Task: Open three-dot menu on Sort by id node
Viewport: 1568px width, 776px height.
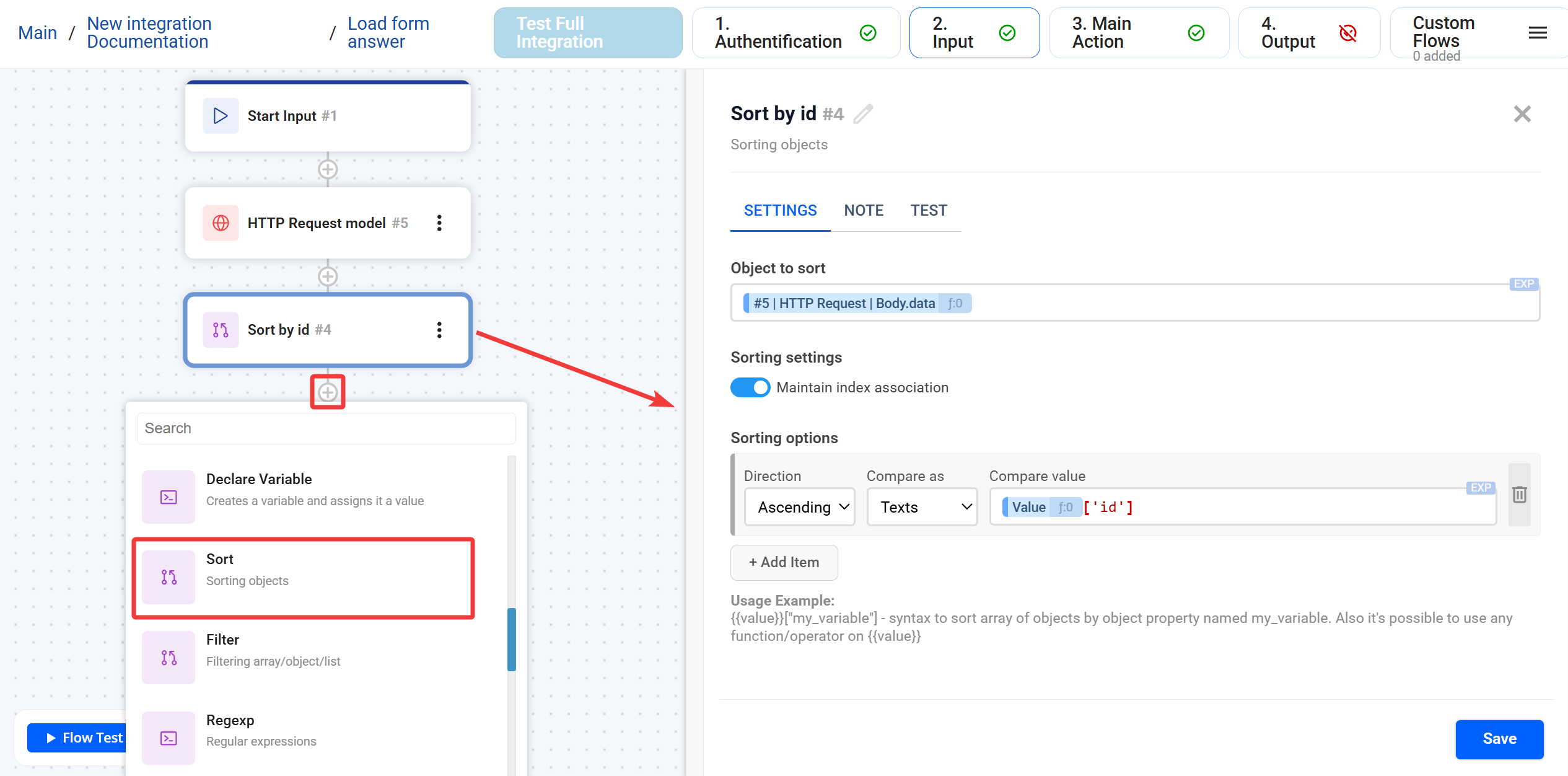Action: tap(439, 330)
